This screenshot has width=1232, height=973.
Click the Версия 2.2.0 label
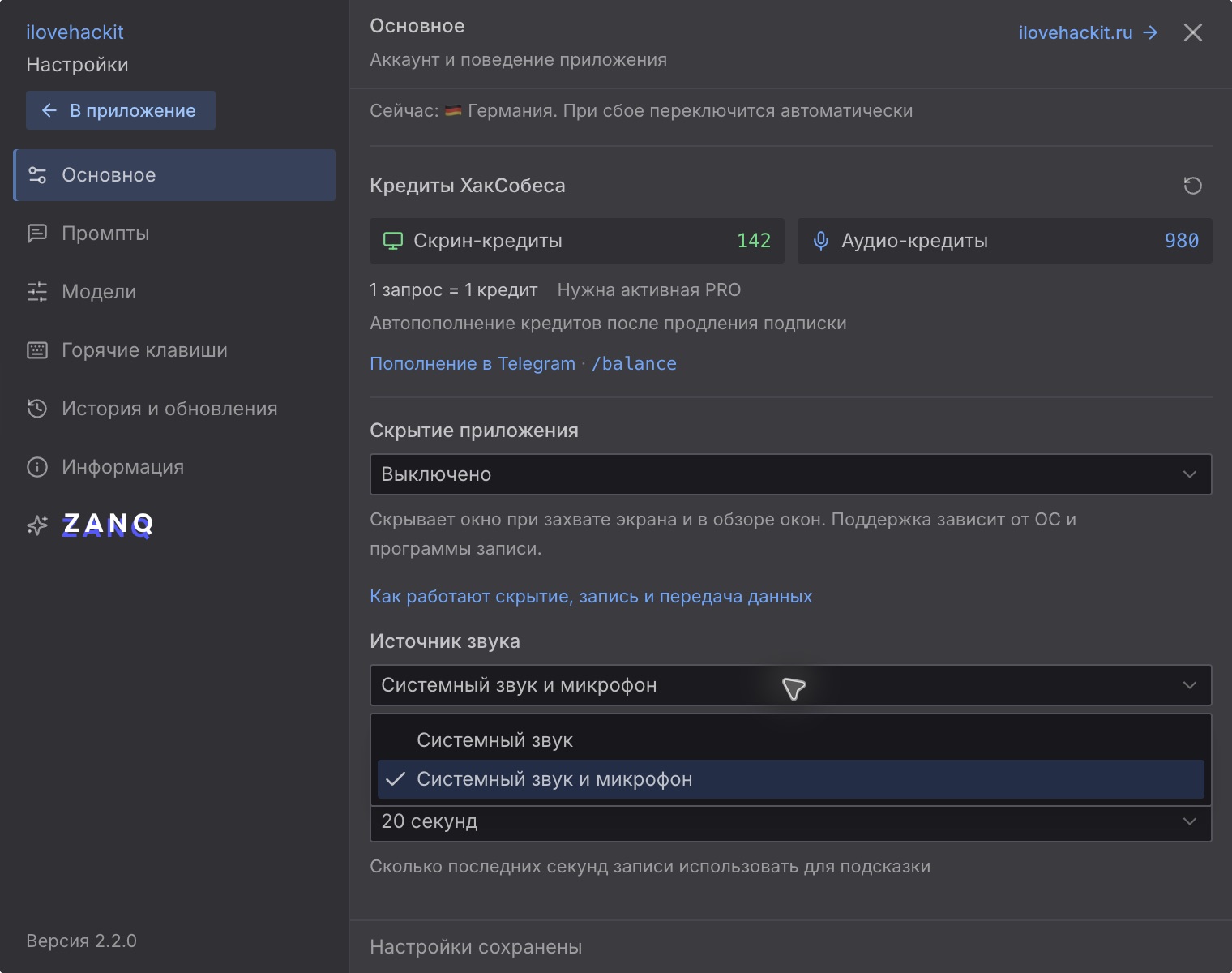pyautogui.click(x=81, y=941)
